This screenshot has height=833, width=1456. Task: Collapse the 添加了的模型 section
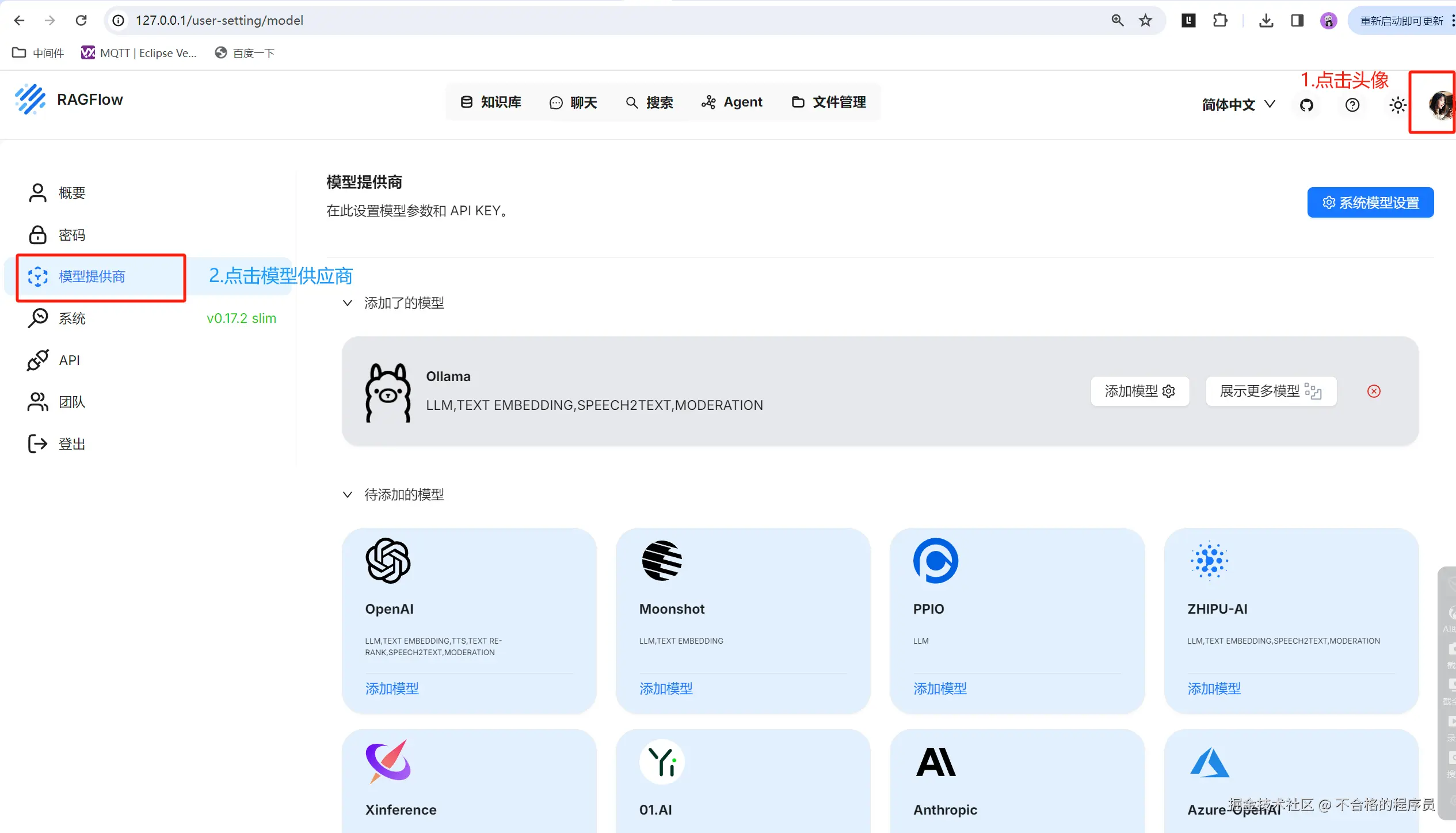348,303
